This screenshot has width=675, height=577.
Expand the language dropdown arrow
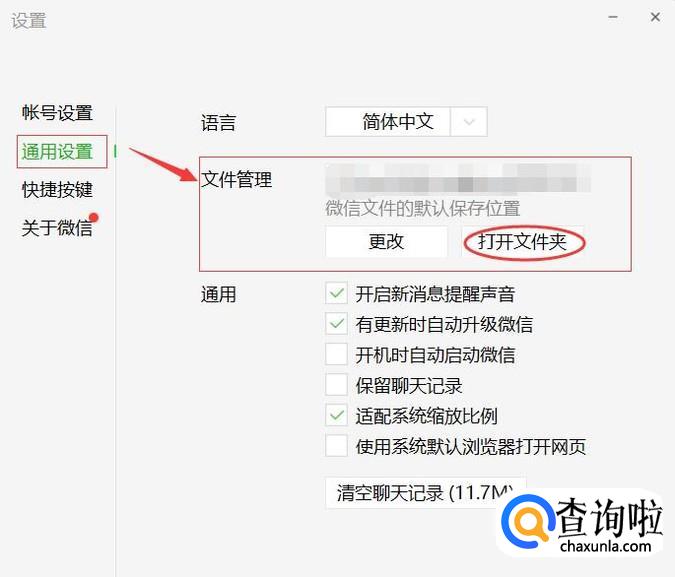469,122
